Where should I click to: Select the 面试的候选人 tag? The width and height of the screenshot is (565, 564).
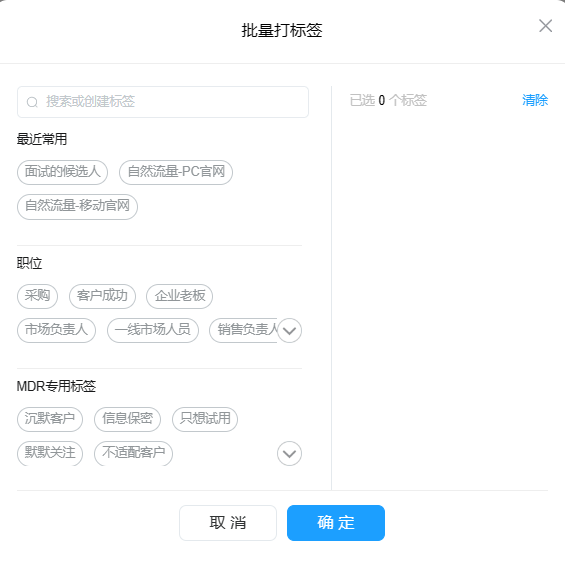coord(62,172)
